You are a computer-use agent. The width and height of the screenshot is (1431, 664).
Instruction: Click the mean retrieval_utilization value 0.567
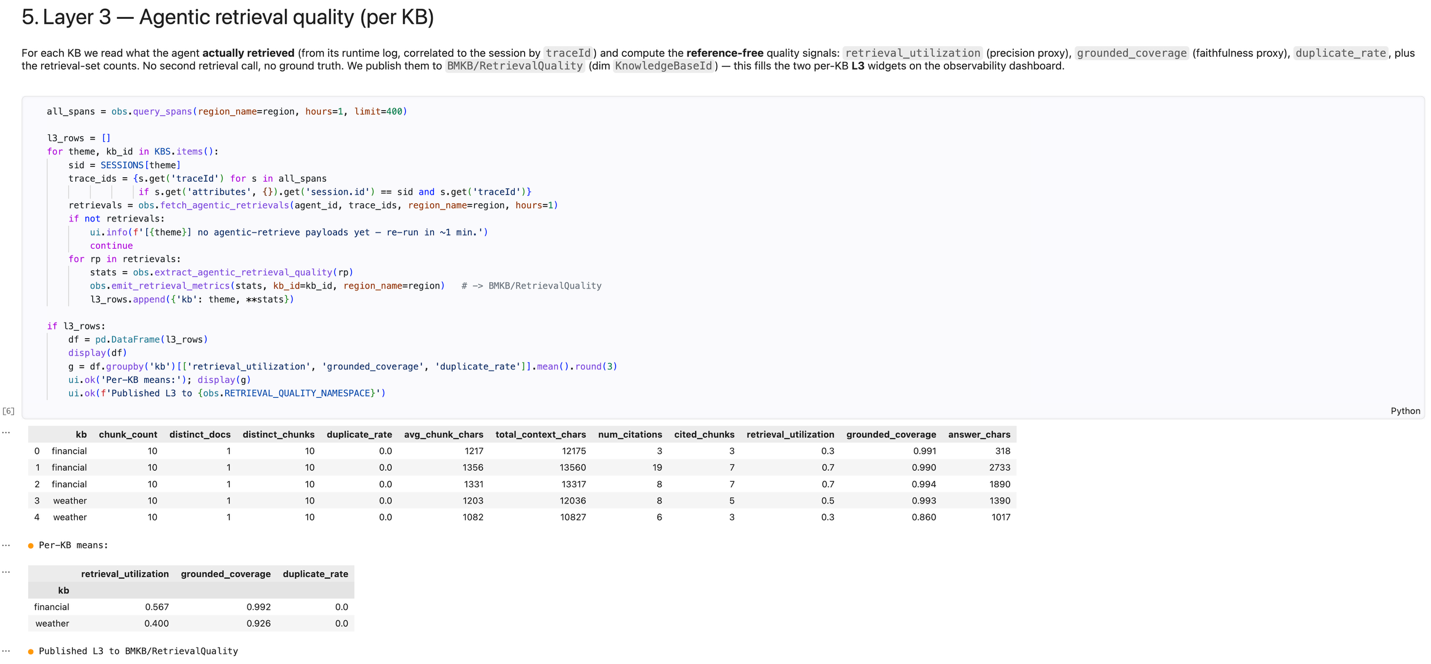pyautogui.click(x=156, y=607)
